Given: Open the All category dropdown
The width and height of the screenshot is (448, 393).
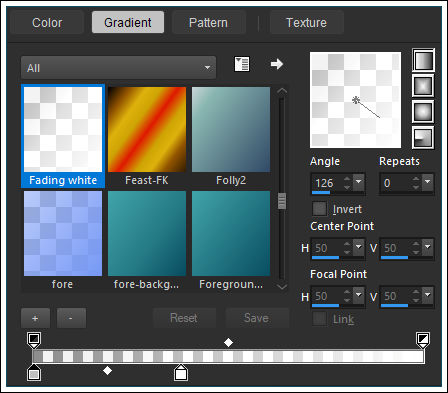Looking at the screenshot, I should pyautogui.click(x=118, y=68).
